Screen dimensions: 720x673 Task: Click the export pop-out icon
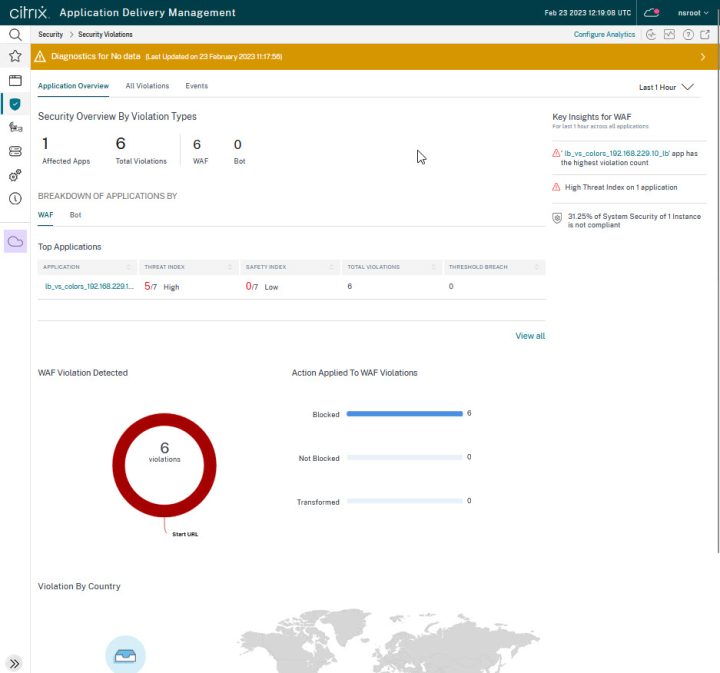coord(705,34)
